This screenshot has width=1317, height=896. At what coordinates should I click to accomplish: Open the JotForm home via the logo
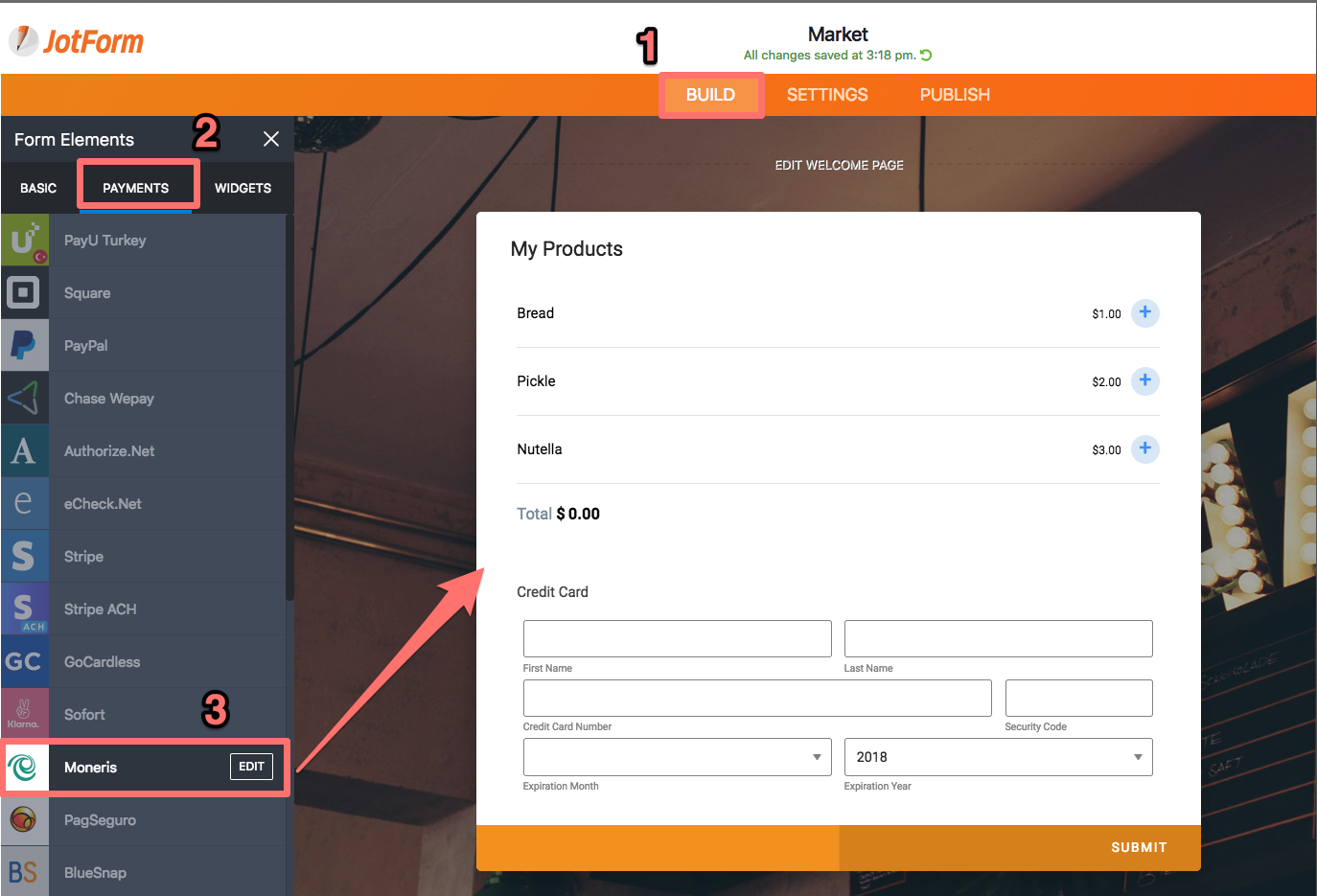click(x=77, y=40)
